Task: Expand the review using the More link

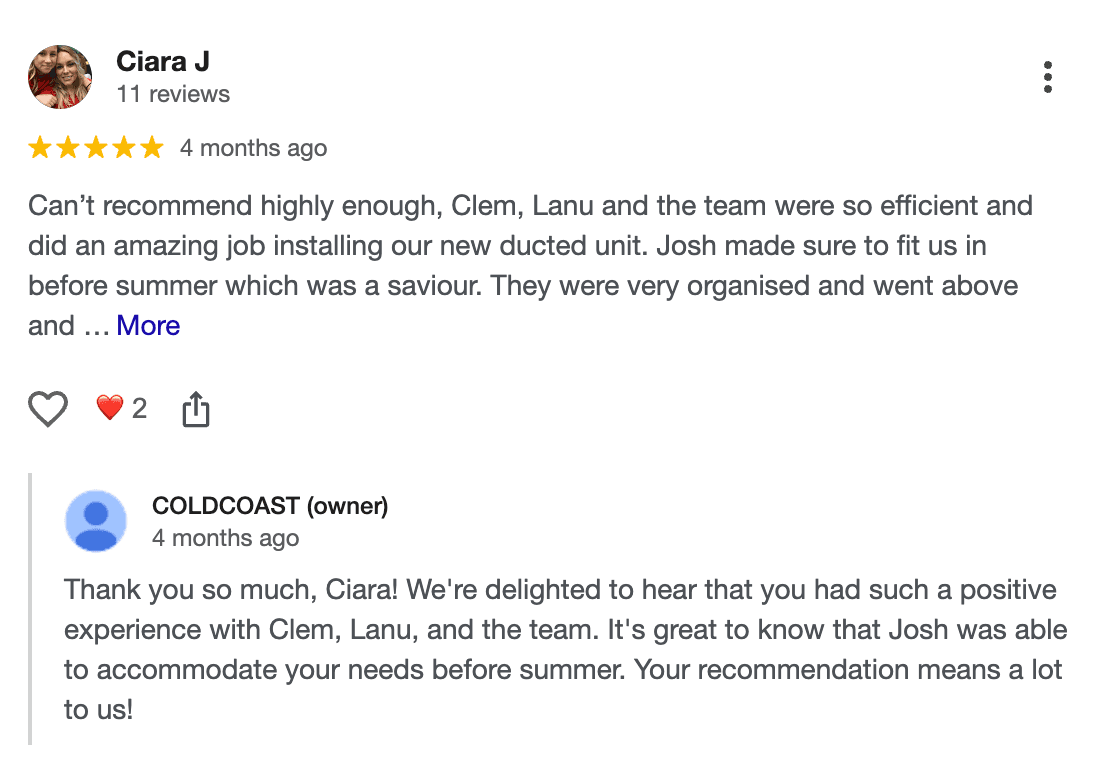Action: pyautogui.click(x=148, y=325)
